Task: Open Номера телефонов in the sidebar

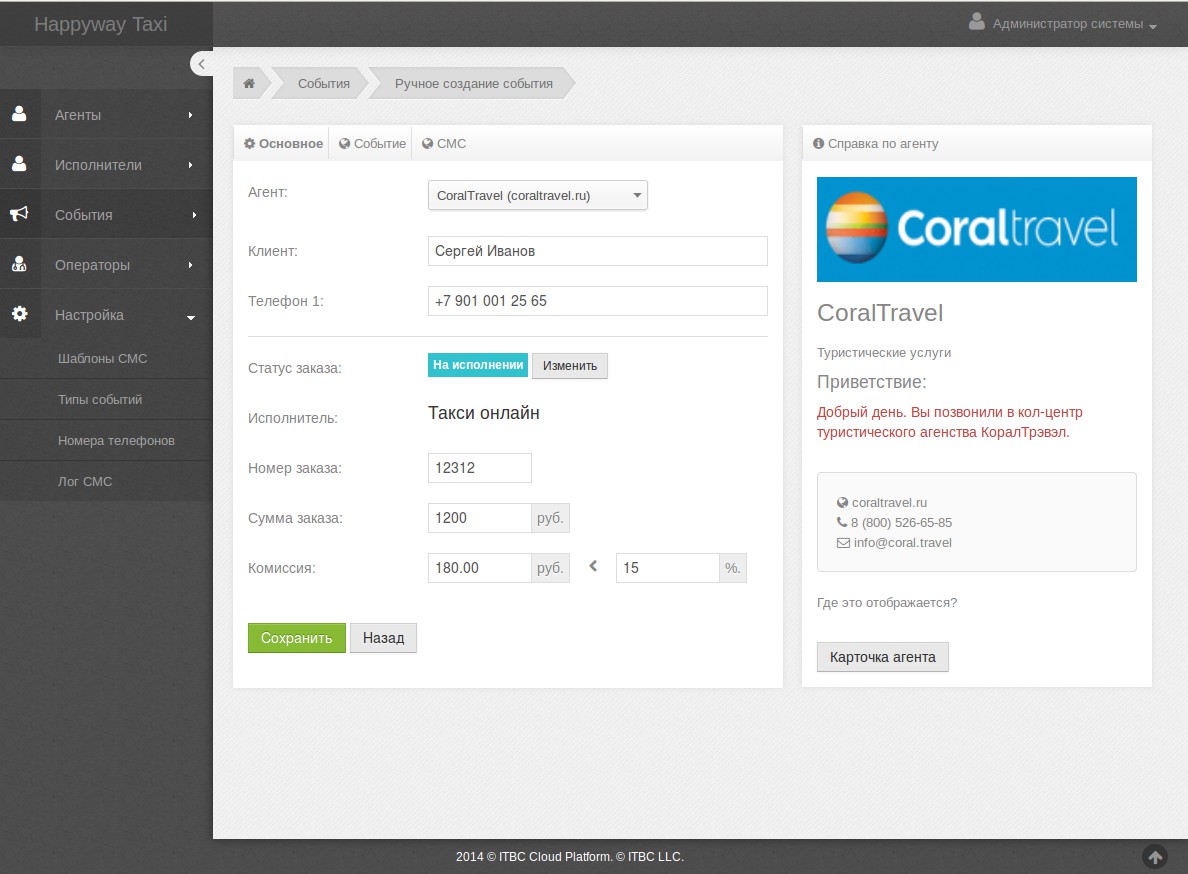Action: (116, 440)
